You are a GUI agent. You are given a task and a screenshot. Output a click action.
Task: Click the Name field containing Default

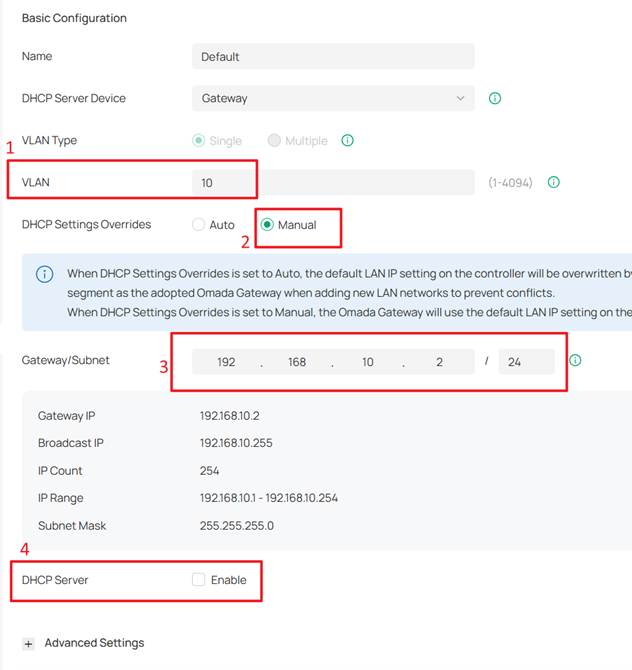point(333,56)
